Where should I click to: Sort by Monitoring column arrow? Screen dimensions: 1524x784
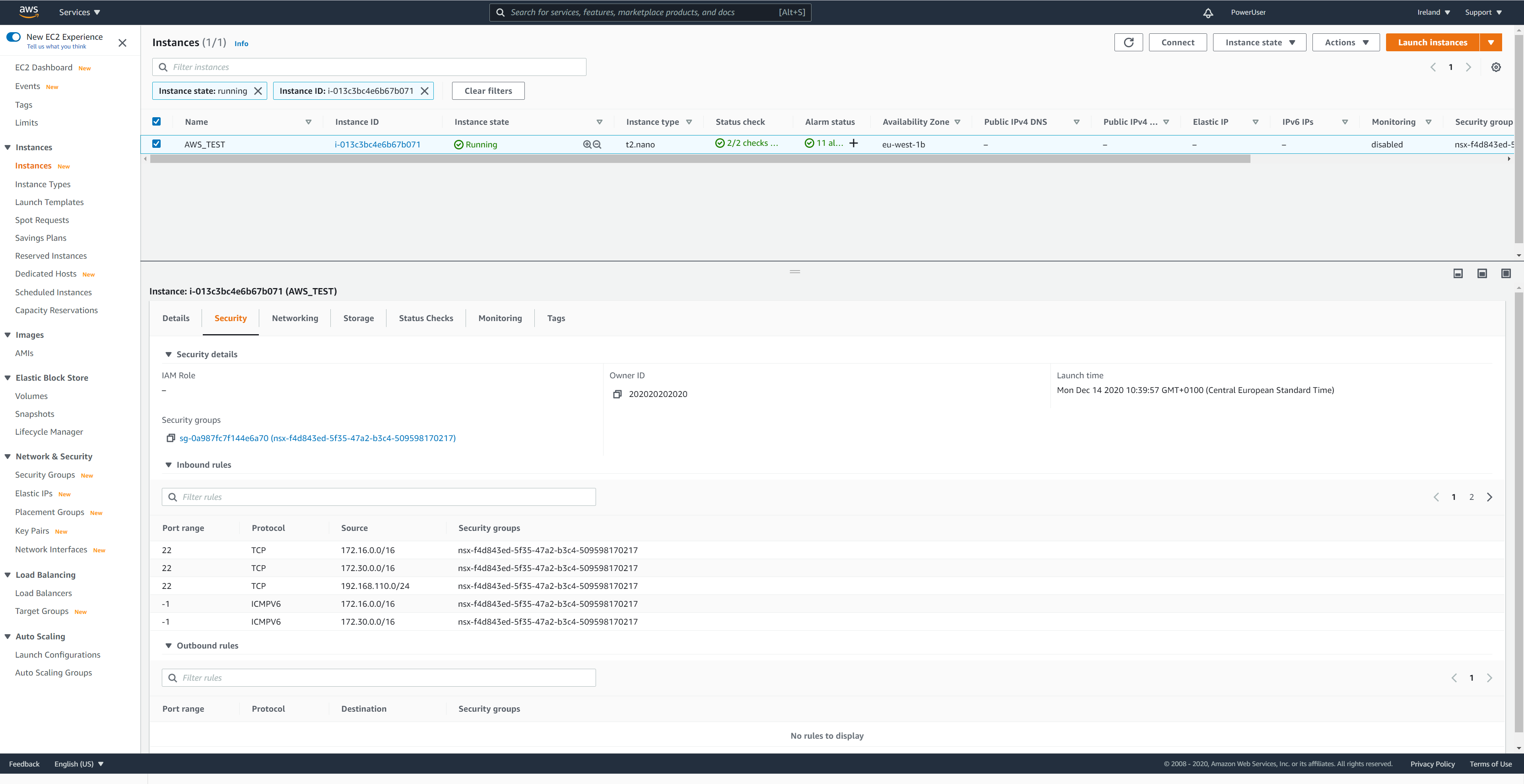pyautogui.click(x=1428, y=122)
